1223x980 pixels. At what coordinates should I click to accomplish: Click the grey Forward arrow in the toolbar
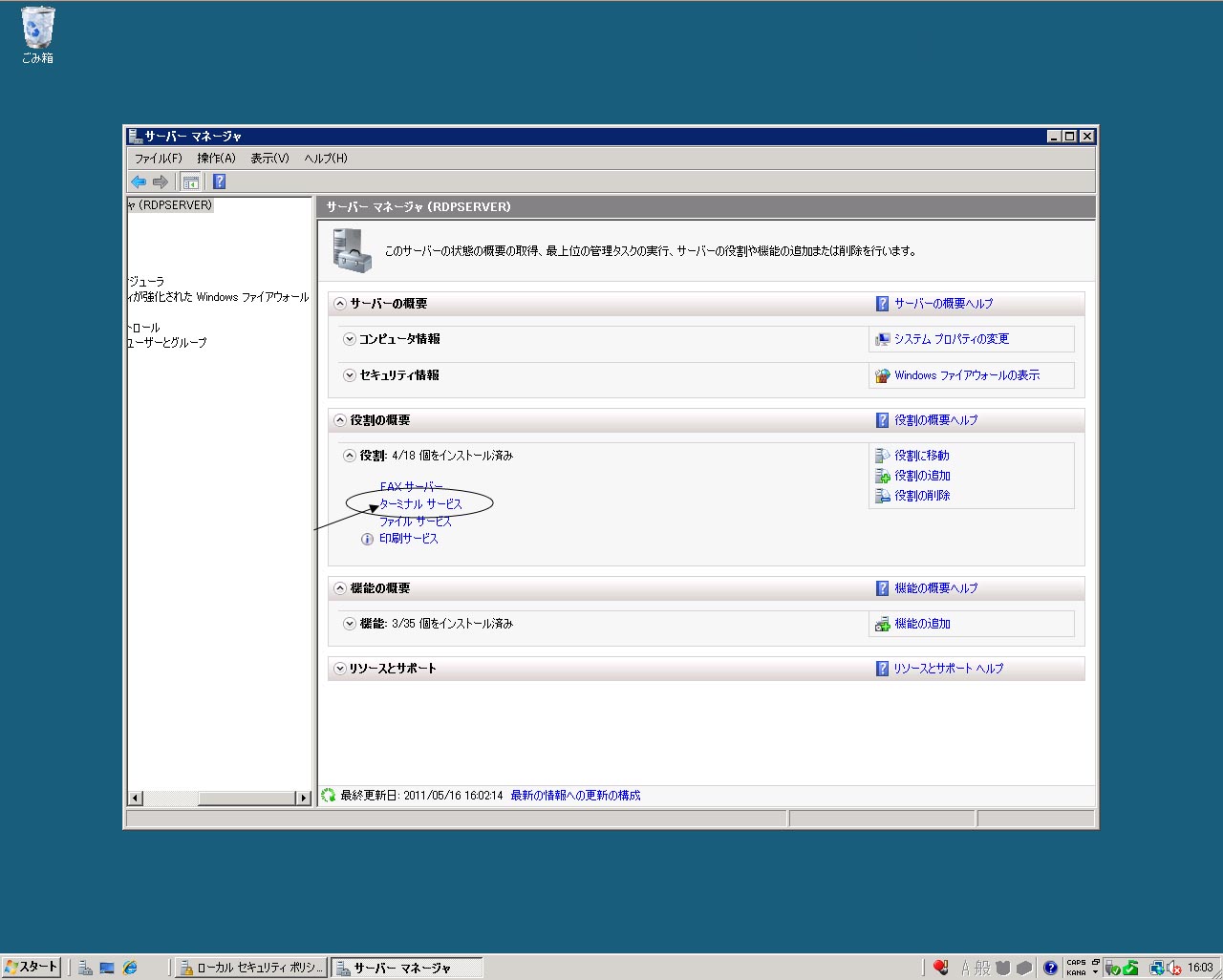(161, 181)
